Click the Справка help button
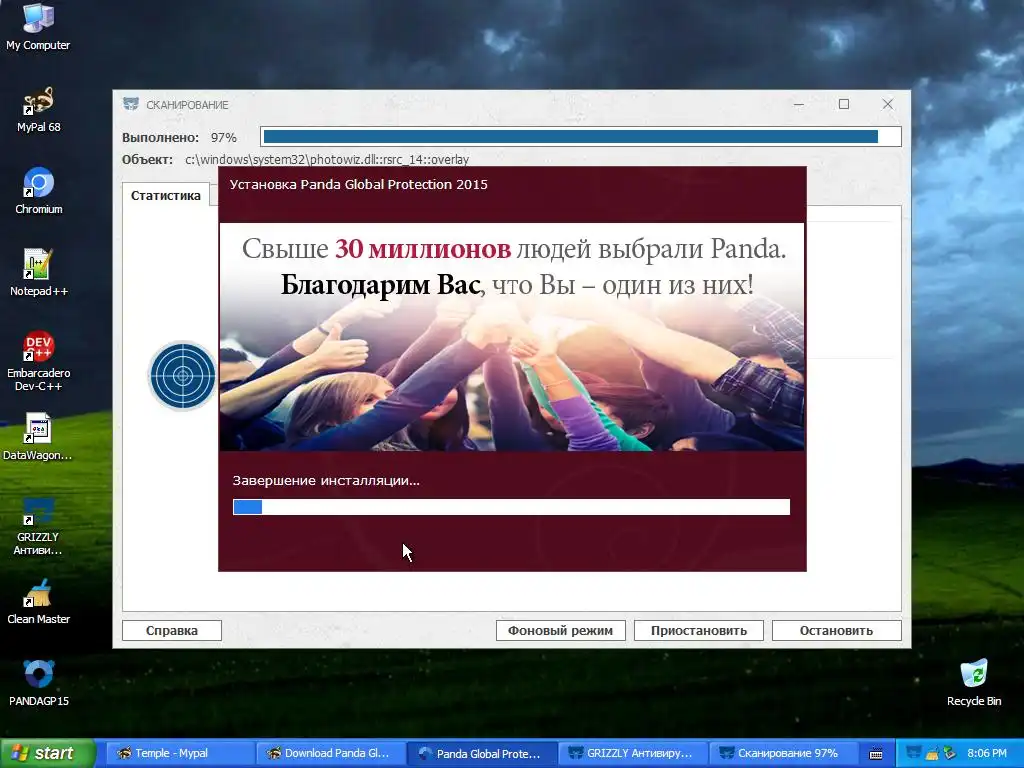 [x=172, y=630]
